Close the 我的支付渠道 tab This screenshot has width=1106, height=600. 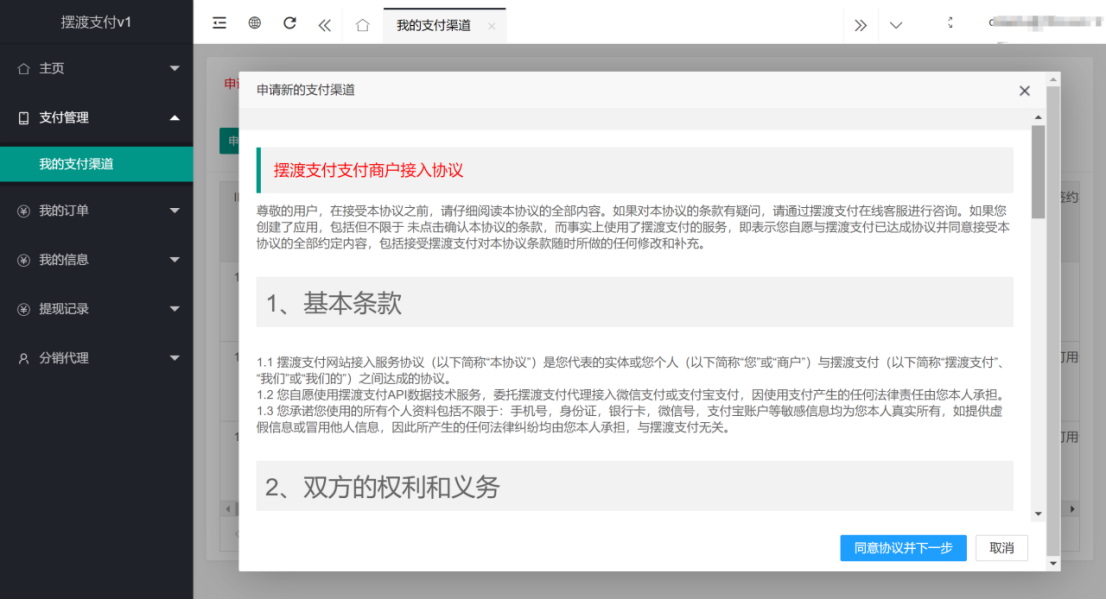(x=492, y=26)
